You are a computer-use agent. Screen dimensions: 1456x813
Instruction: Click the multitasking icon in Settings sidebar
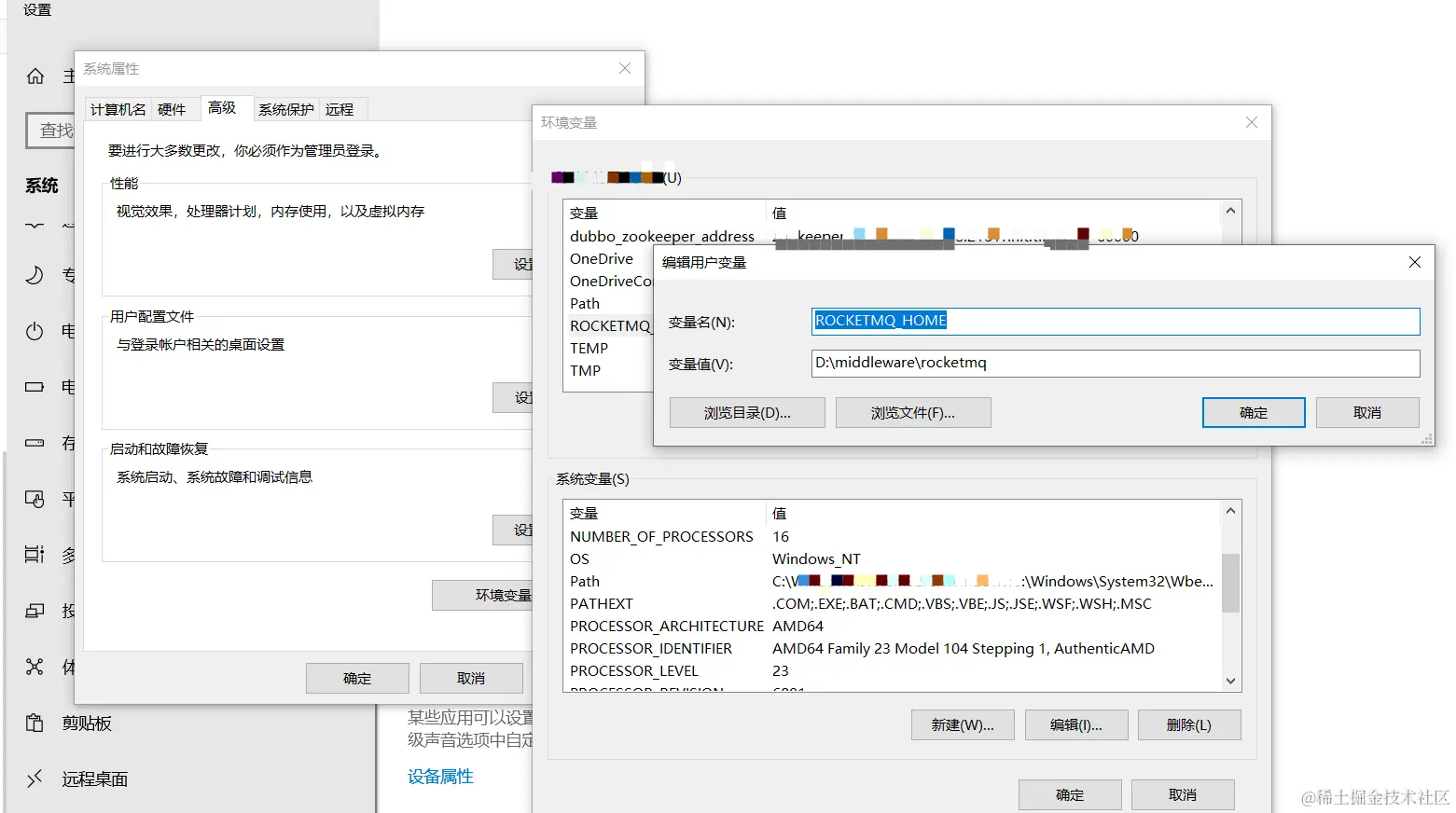tap(35, 555)
